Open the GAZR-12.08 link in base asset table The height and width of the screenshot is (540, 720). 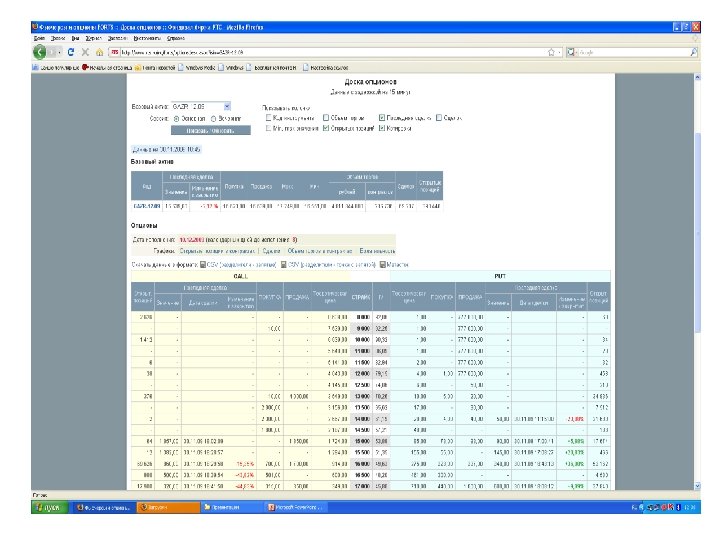pyautogui.click(x=146, y=207)
